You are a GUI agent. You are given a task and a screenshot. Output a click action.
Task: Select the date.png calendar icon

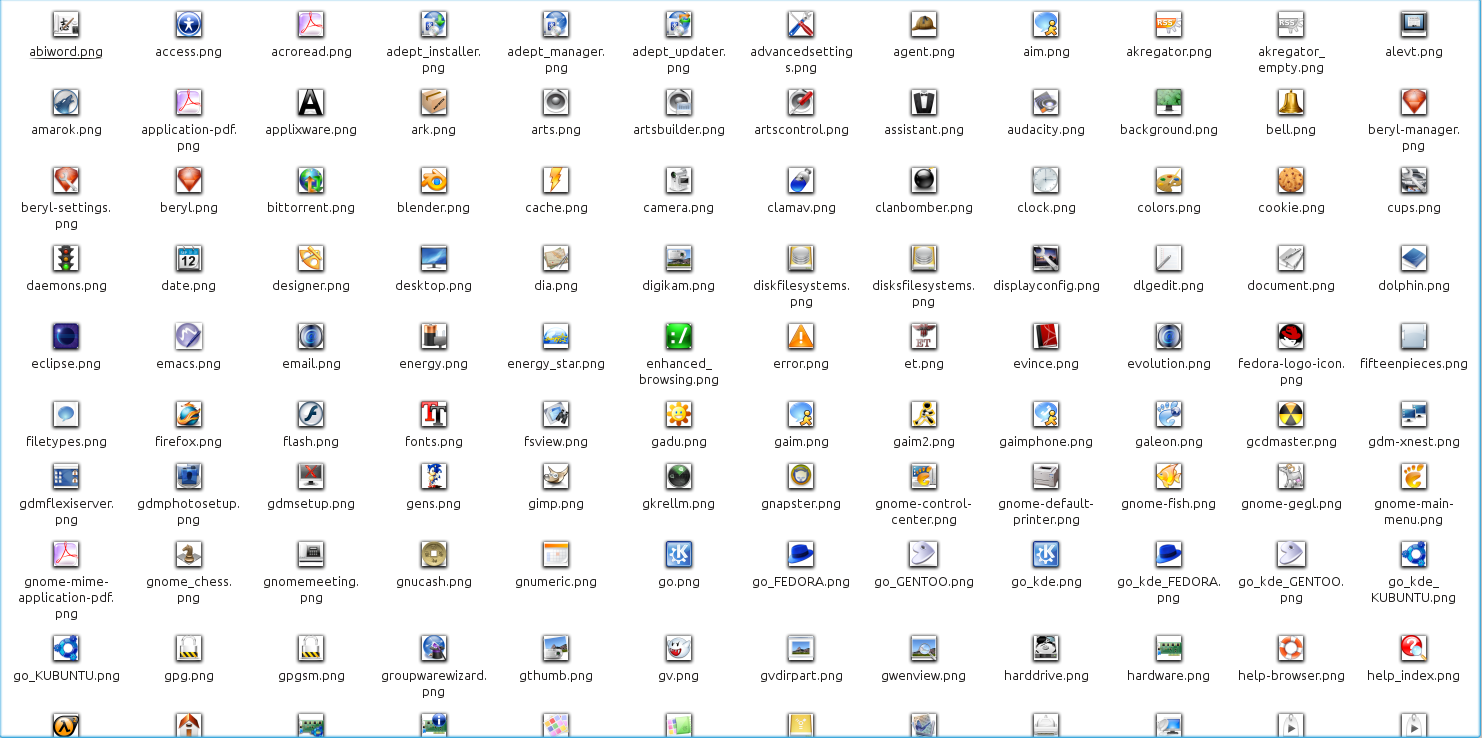189,258
